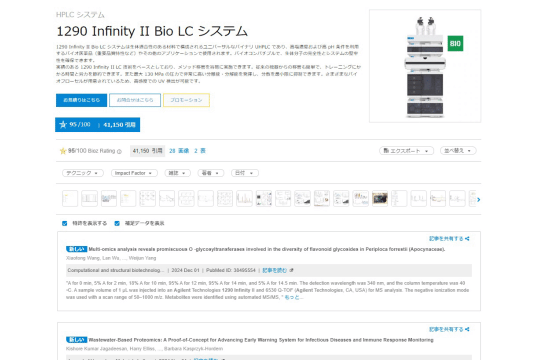The width and height of the screenshot is (540, 360).
Task: Open the Impact Factor filter dropdown
Action: point(134,173)
